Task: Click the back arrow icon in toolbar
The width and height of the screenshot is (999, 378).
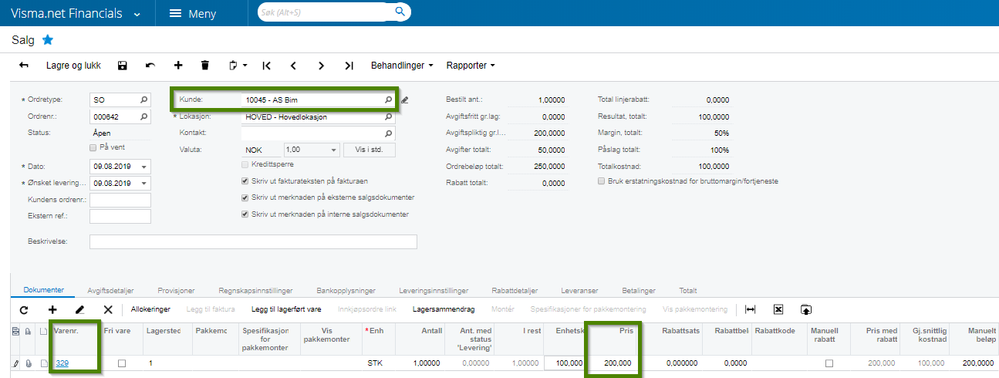Action: pyautogui.click(x=24, y=66)
